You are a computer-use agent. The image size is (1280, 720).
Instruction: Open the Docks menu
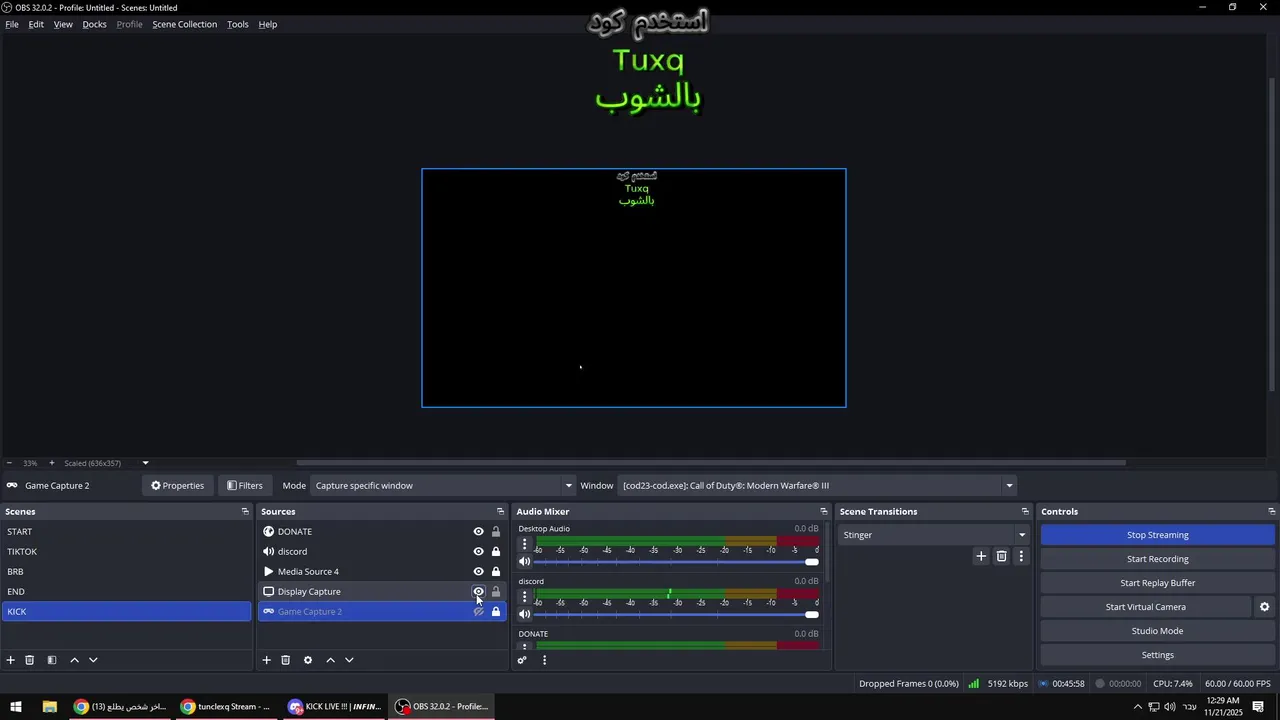pyautogui.click(x=94, y=24)
